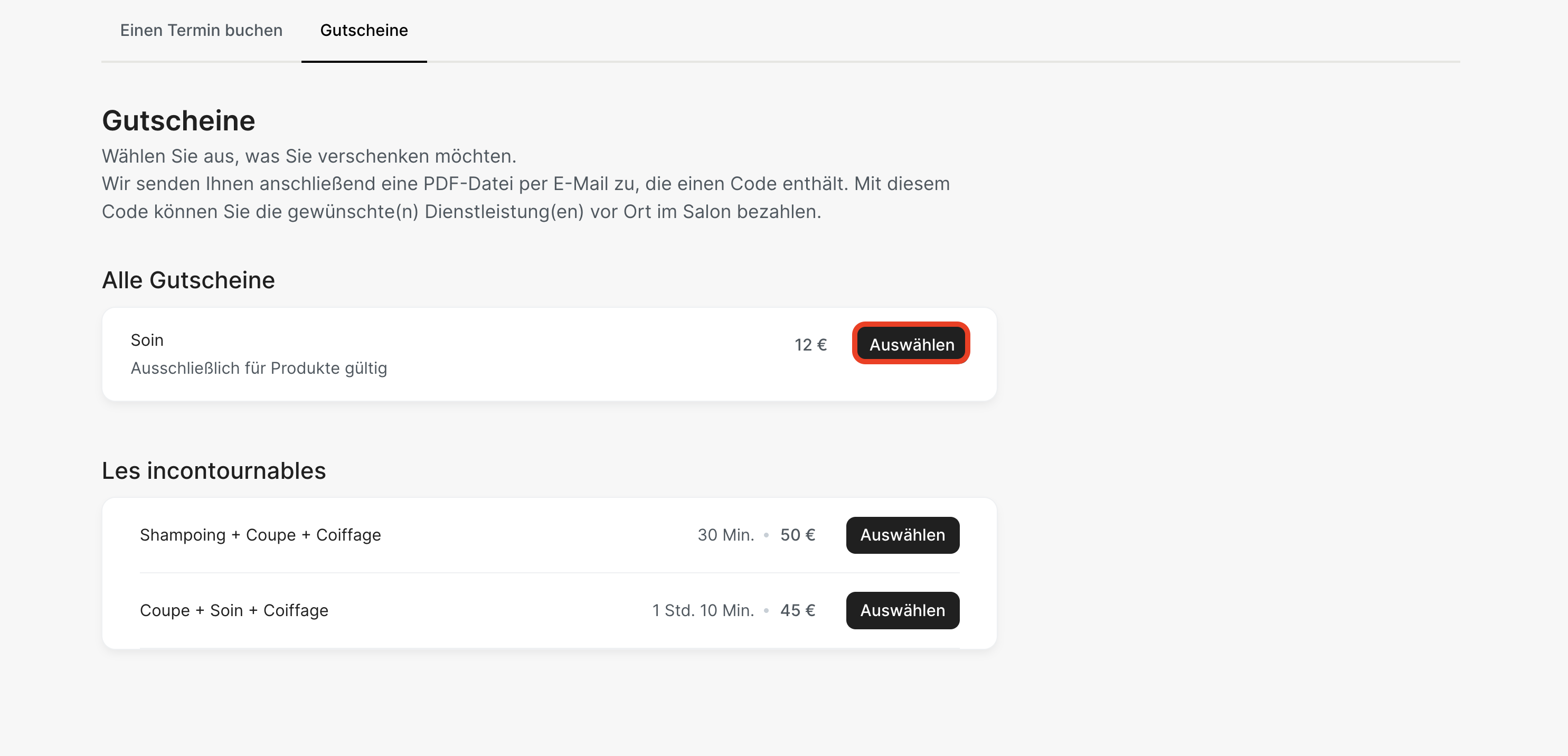Click the line ending with Salon bezahlen
The height and width of the screenshot is (756, 1568).
tap(461, 211)
